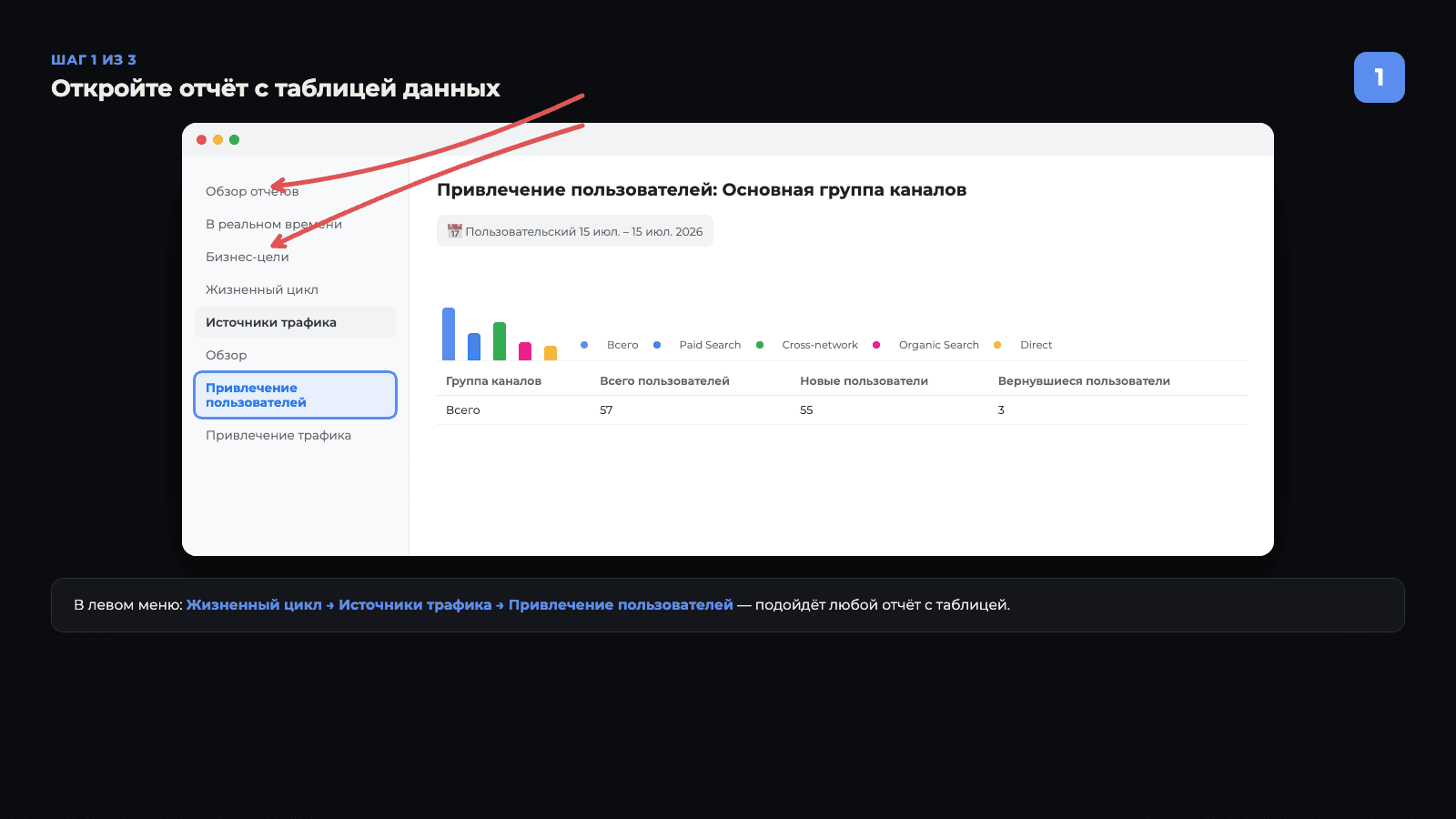Click Paid Search legend item

(x=710, y=345)
